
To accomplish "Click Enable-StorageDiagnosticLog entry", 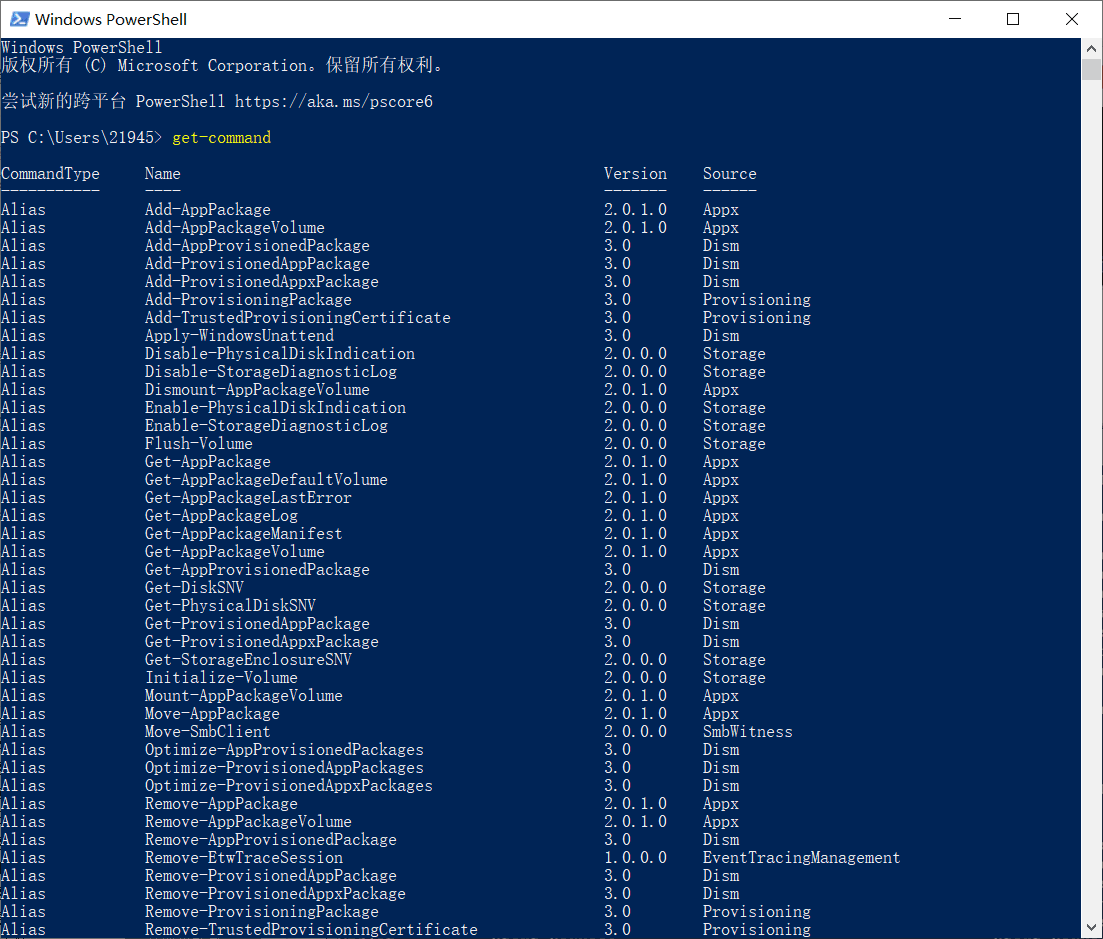I will coord(266,426).
